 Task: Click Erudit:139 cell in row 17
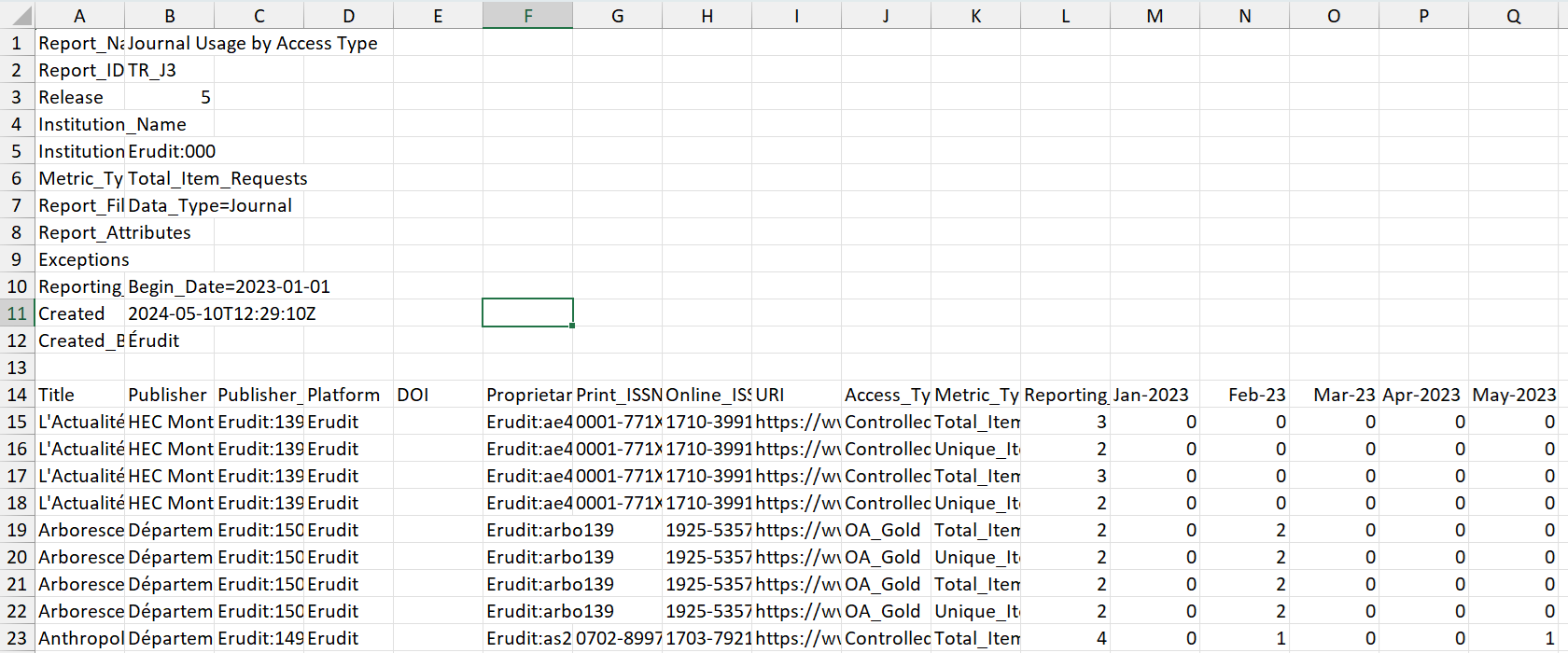coord(259,476)
